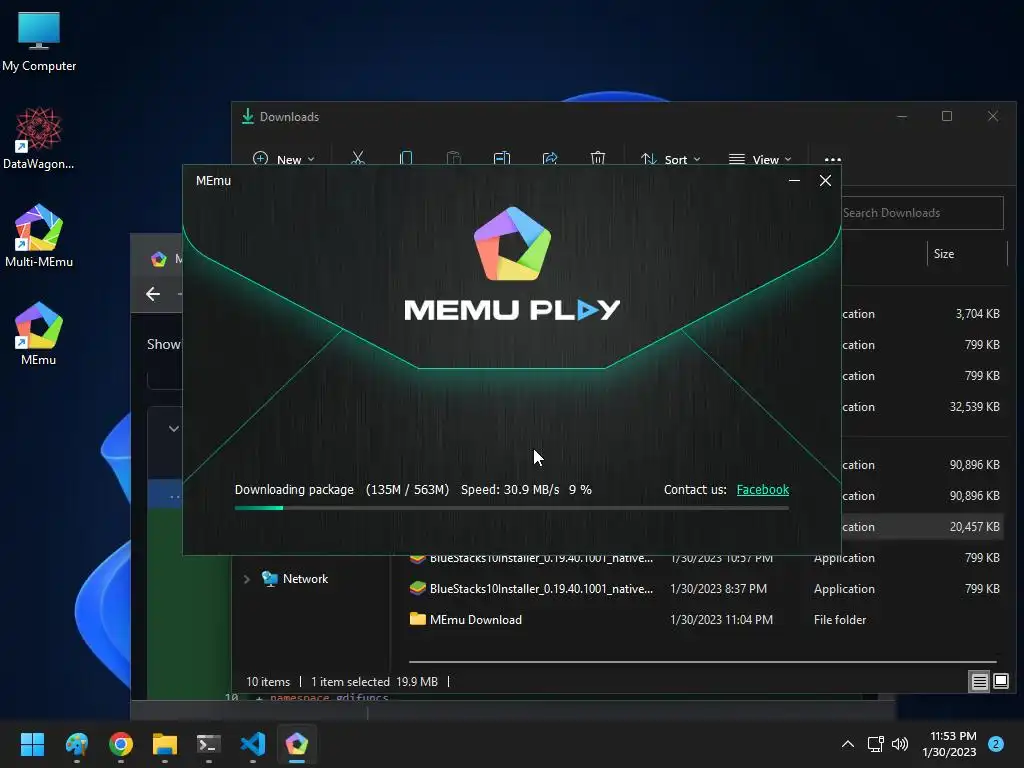The width and height of the screenshot is (1024, 768).
Task: Click the MEmu logo in the installer
Action: (512, 244)
